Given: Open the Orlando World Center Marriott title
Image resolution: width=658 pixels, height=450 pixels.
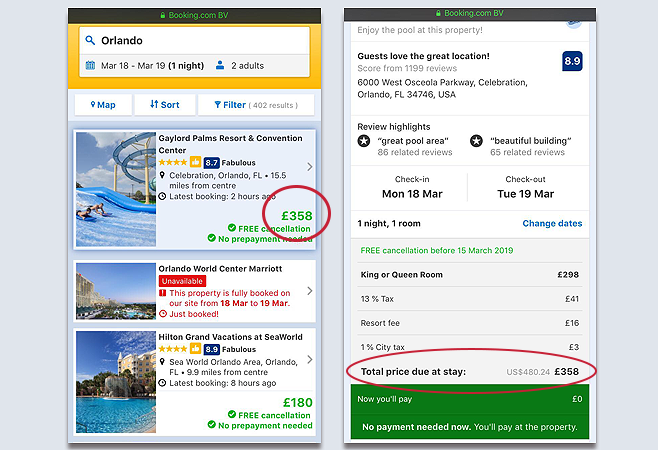Looking at the screenshot, I should [x=220, y=269].
